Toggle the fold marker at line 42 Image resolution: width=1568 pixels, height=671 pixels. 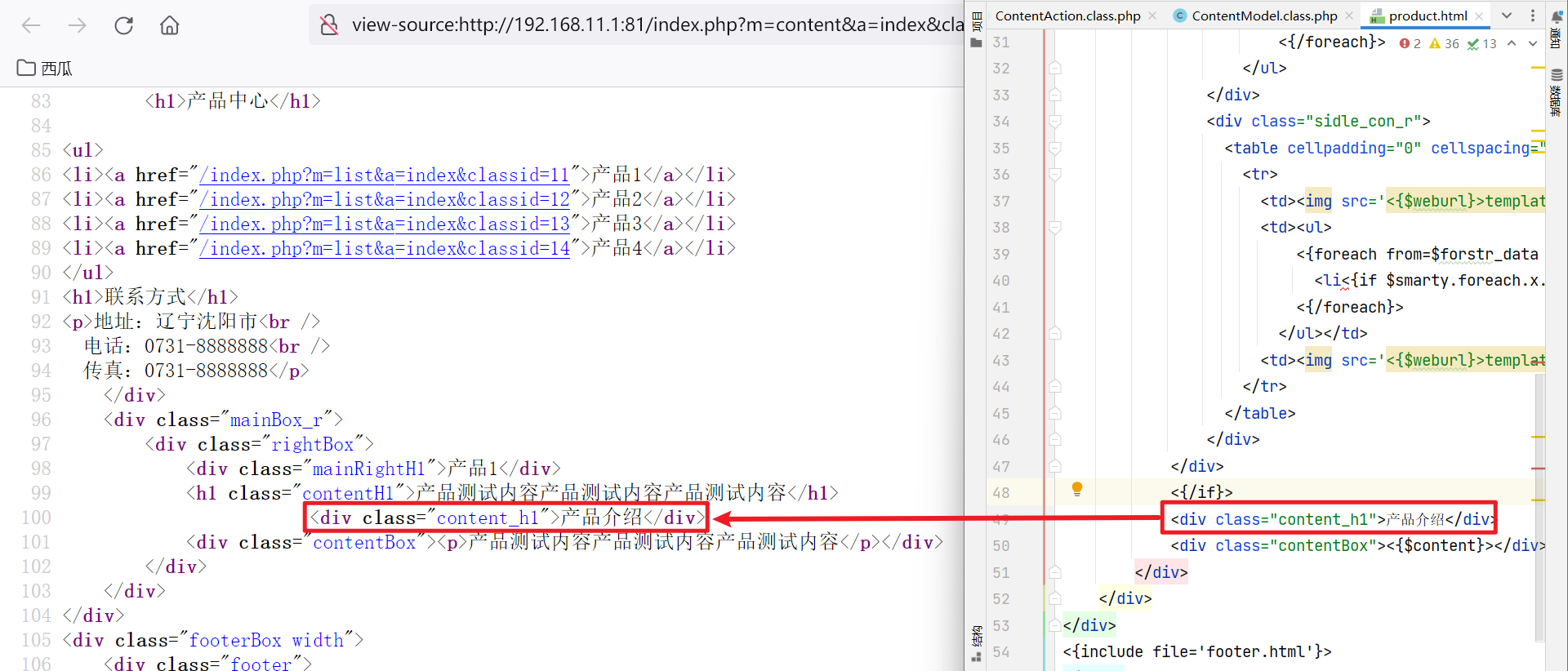pyautogui.click(x=1055, y=334)
